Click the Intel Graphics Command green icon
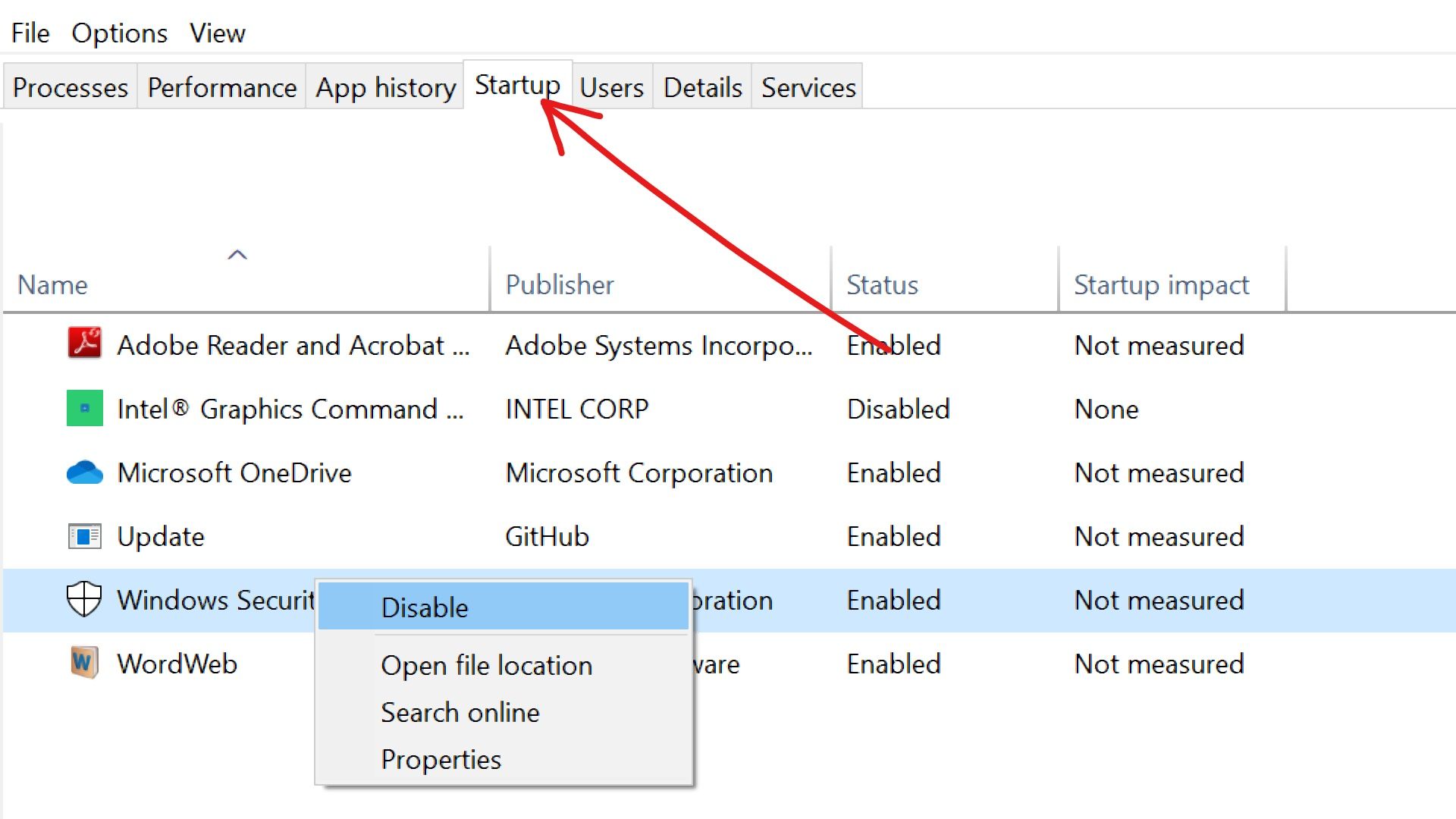Image resolution: width=1456 pixels, height=819 pixels. [85, 408]
